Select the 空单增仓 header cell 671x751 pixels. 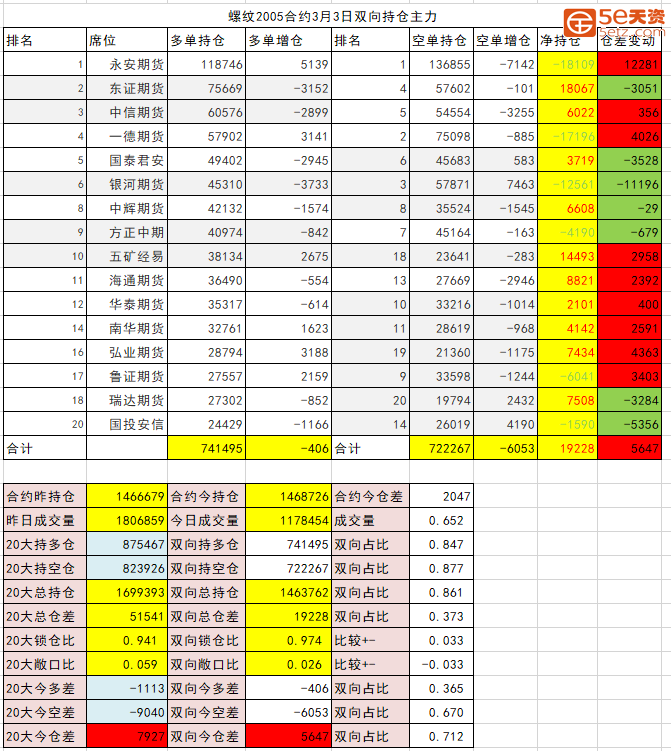(x=505, y=40)
